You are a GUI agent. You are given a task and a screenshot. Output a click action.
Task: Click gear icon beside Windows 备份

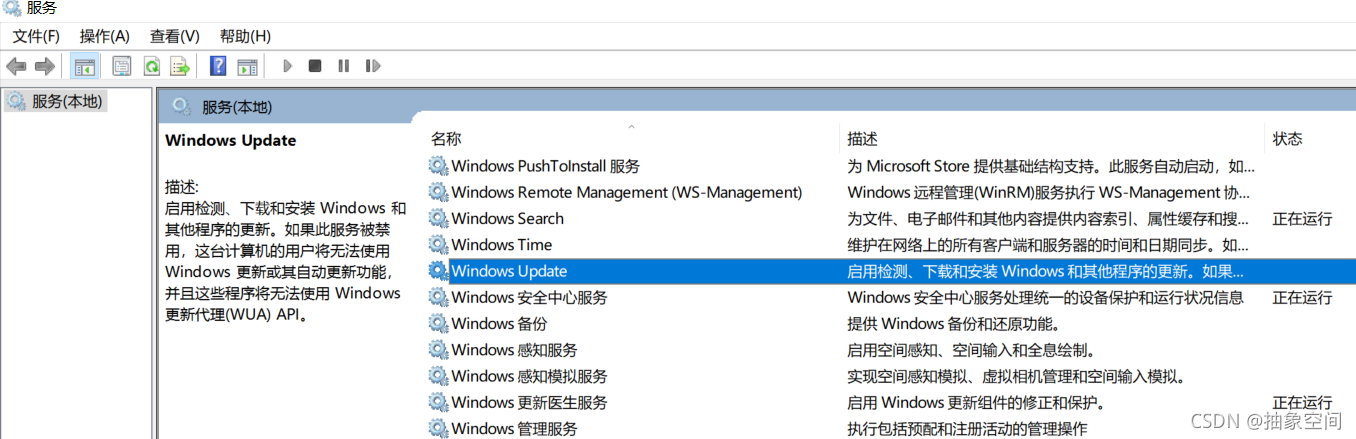click(x=438, y=323)
